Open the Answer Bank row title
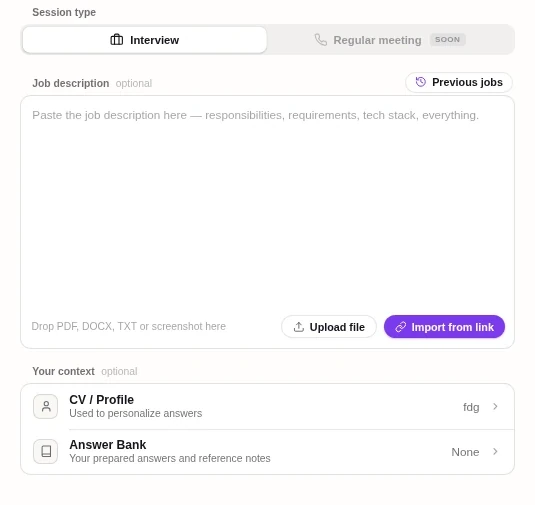 pos(107,445)
